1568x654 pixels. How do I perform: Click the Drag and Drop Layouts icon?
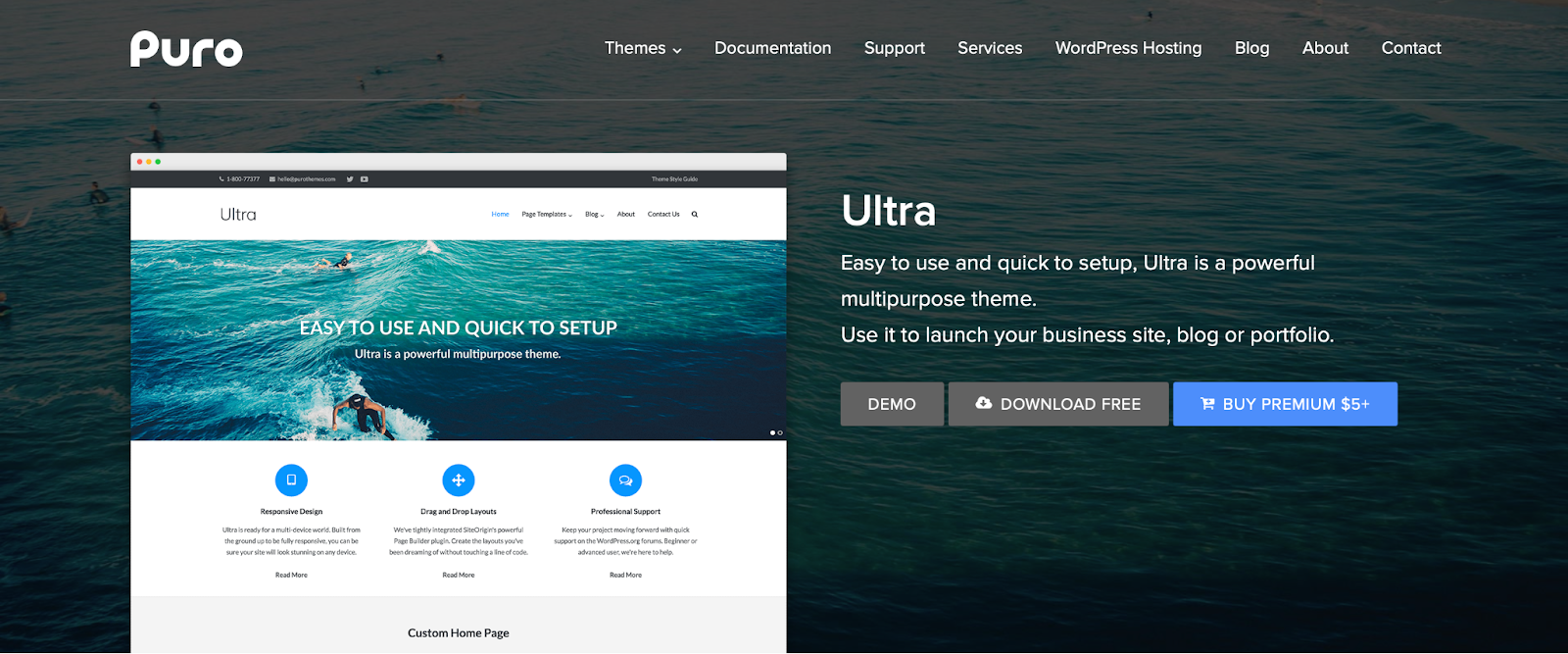(x=459, y=480)
